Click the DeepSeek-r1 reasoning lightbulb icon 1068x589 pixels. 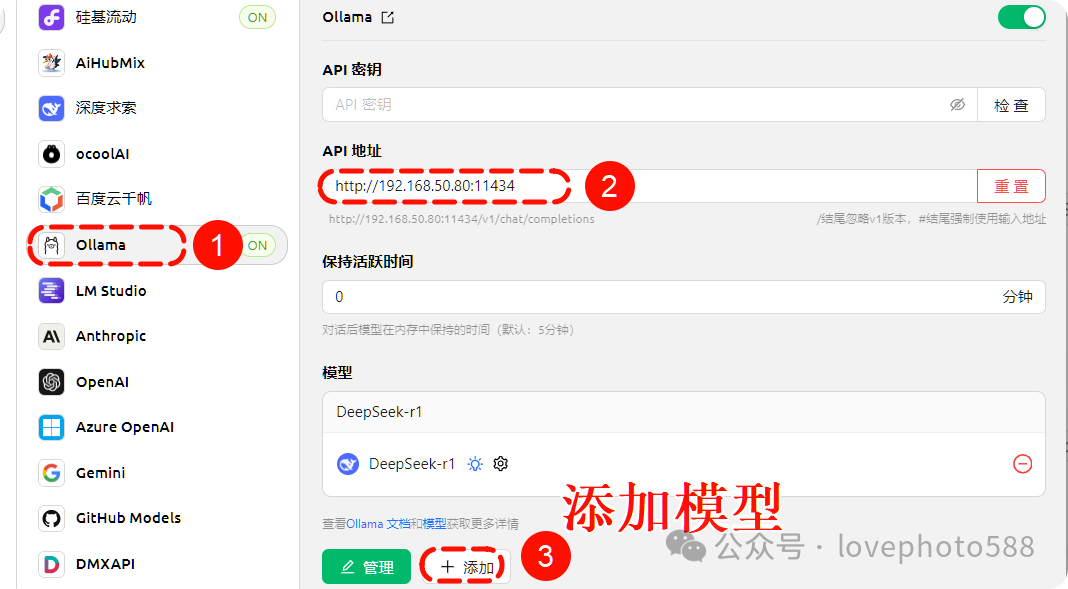click(x=475, y=464)
